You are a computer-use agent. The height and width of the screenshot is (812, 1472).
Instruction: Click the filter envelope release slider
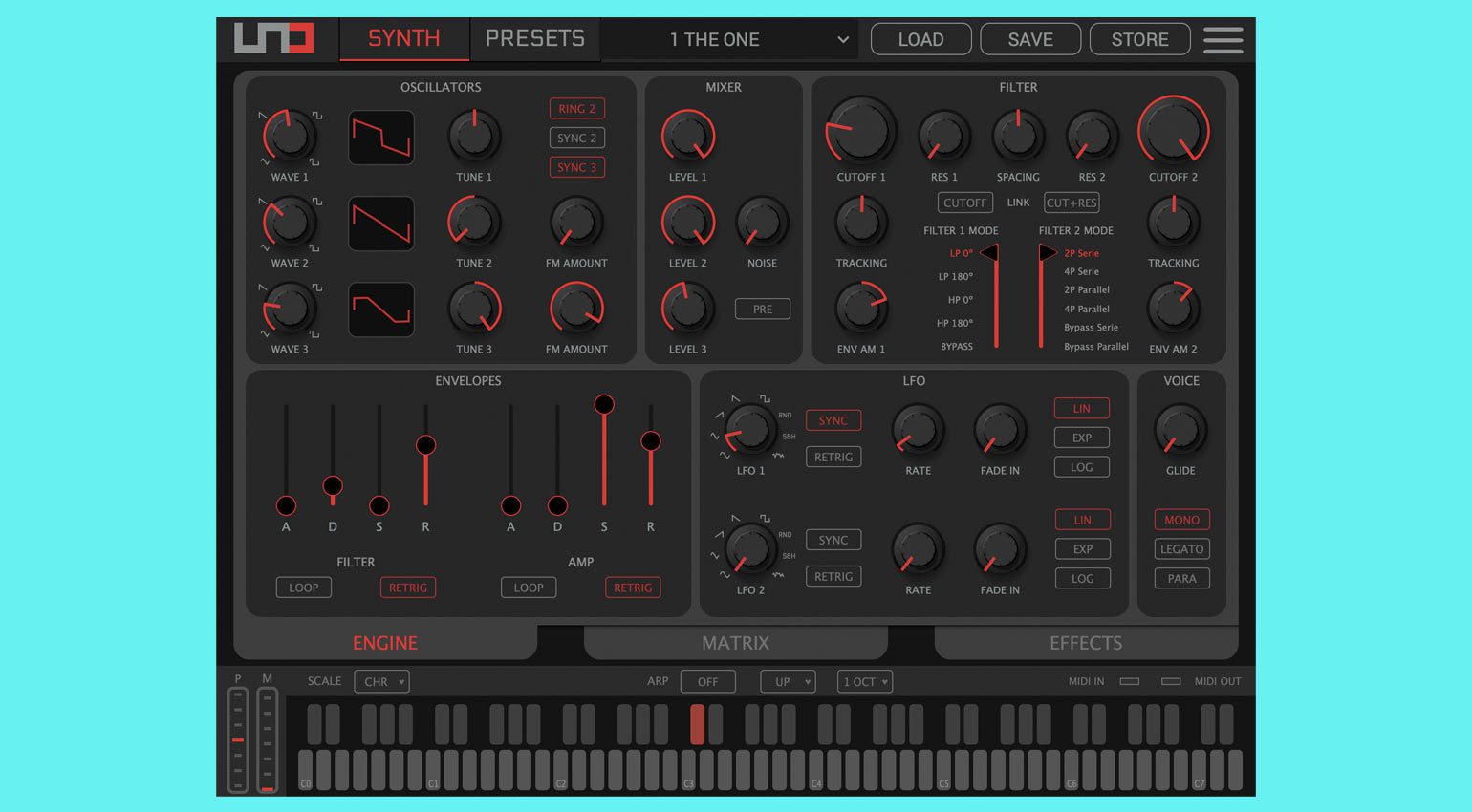tap(426, 455)
